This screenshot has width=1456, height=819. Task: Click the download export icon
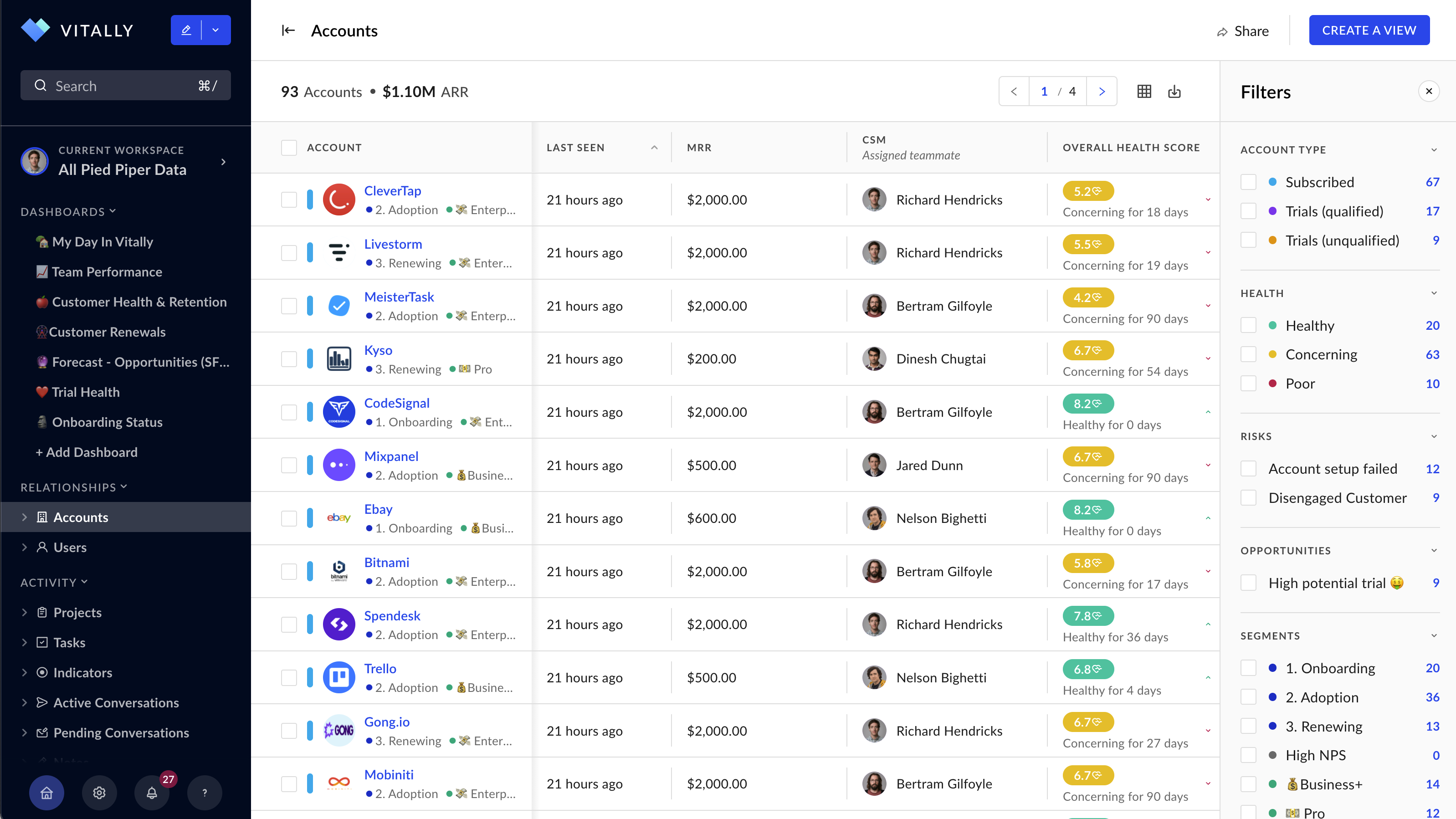(1174, 92)
